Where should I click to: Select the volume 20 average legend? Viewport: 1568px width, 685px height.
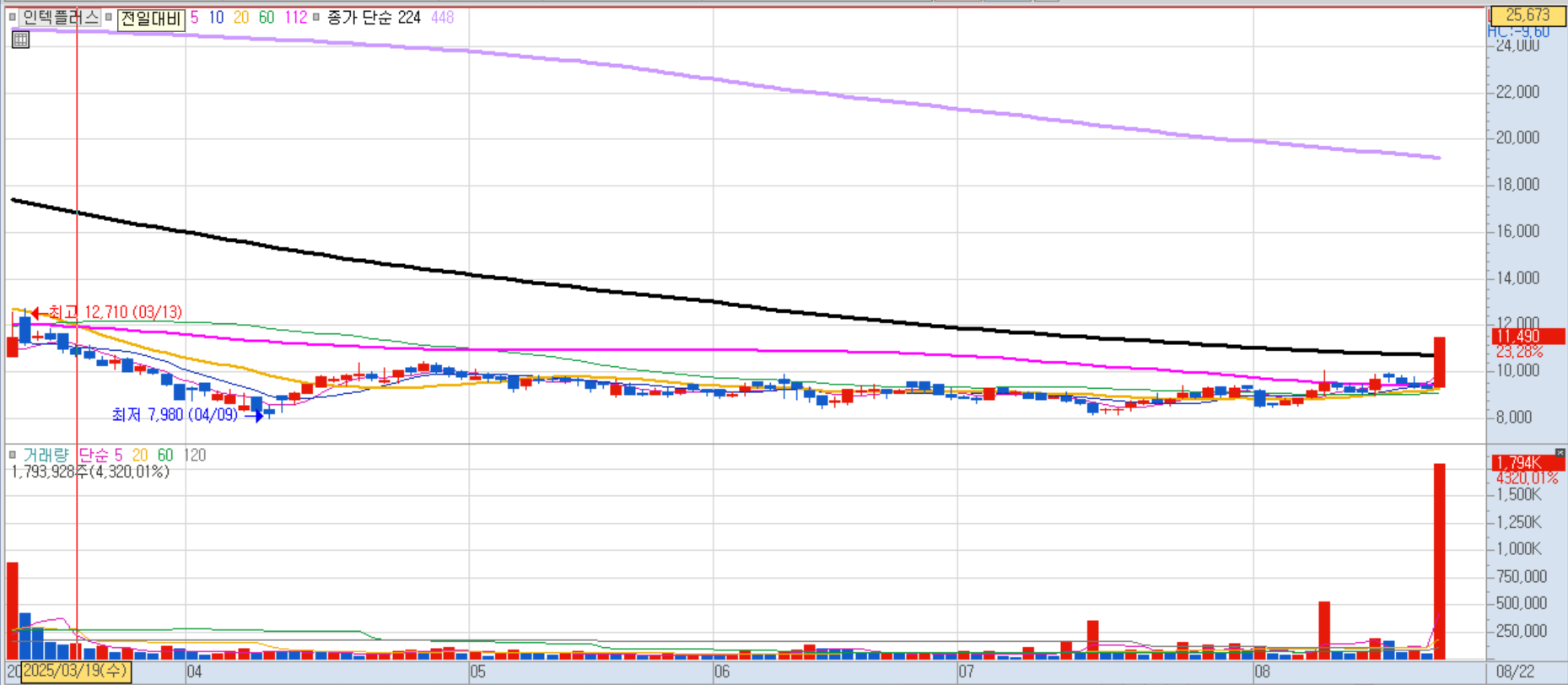pos(140,455)
